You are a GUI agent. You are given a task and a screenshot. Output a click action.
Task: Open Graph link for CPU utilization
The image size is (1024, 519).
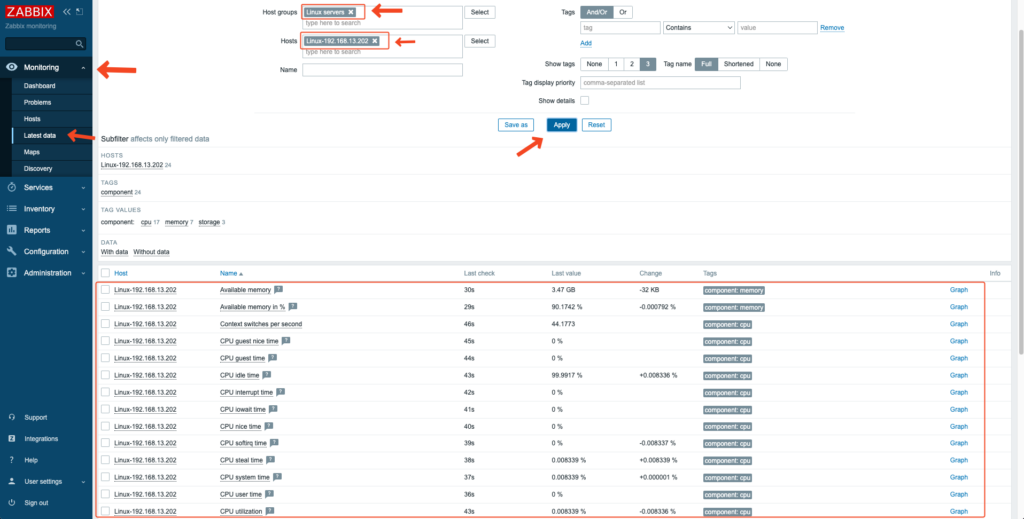959,511
